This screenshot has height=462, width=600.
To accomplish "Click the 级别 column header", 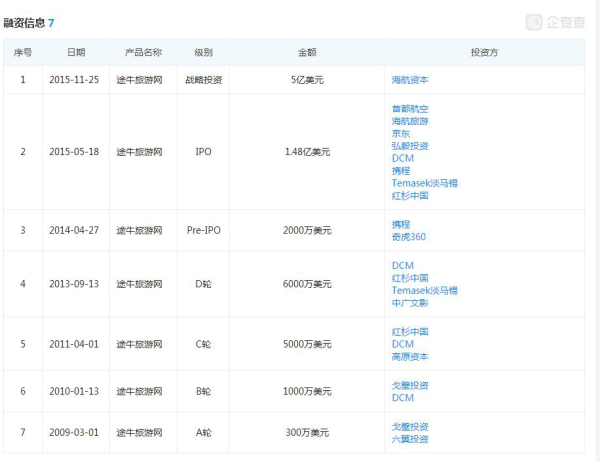I will point(203,52).
